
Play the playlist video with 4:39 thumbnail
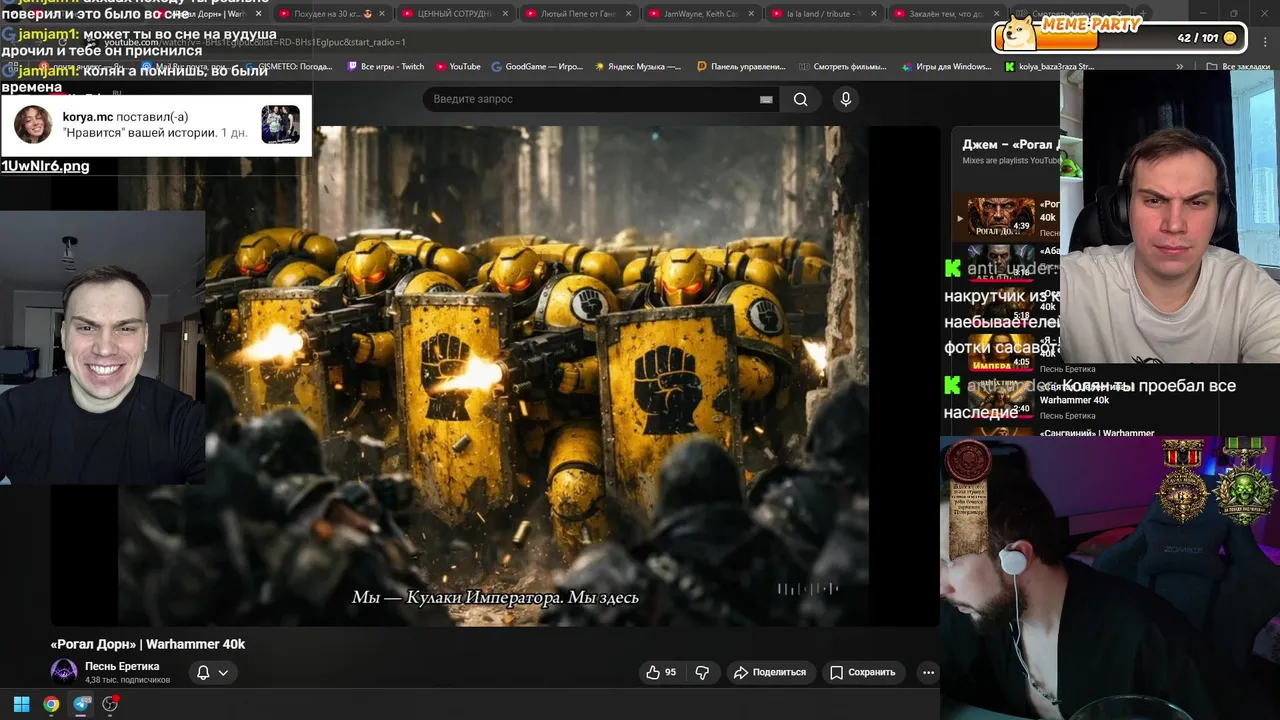click(x=1000, y=217)
